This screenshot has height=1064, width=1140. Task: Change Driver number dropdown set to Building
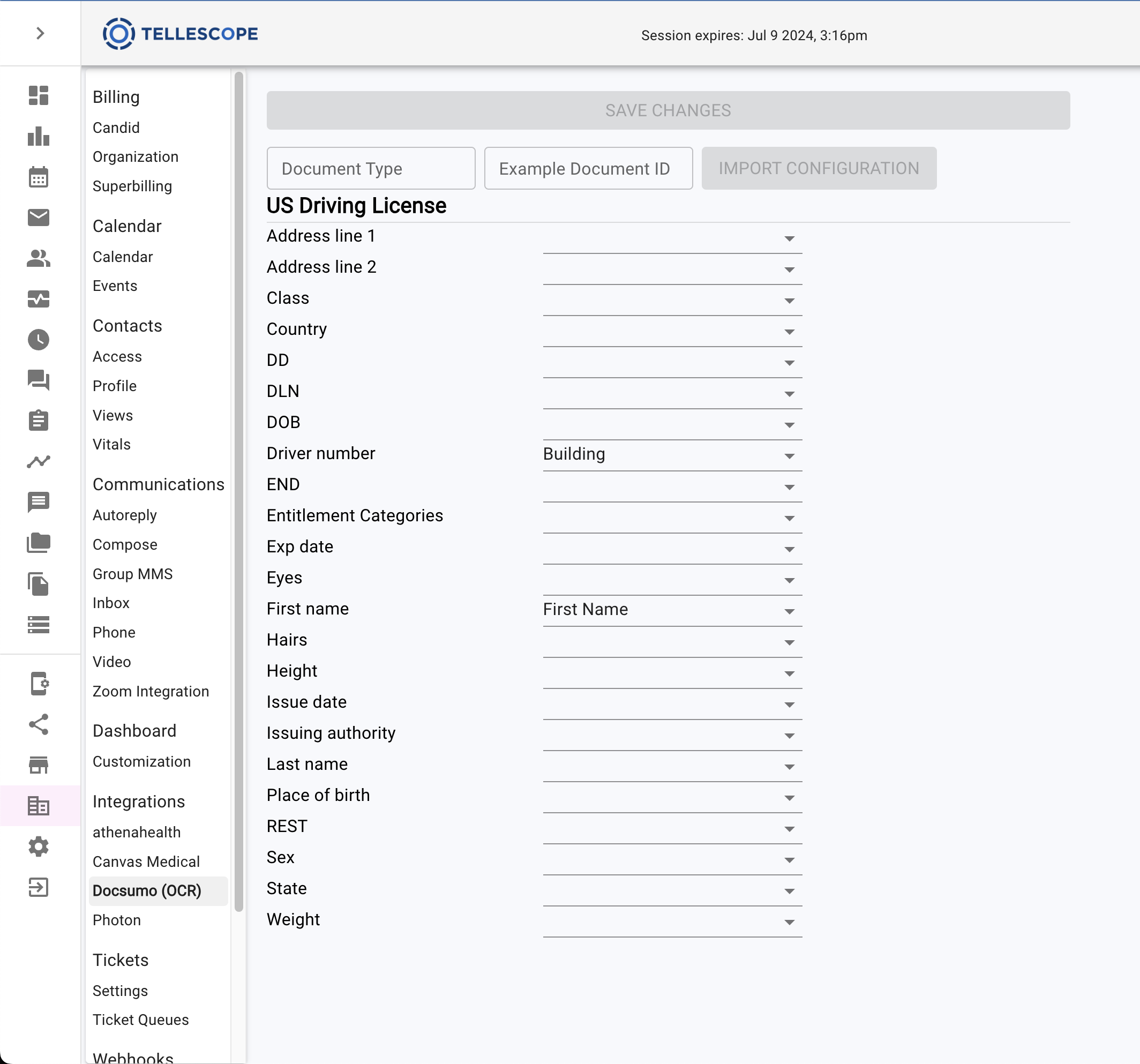click(672, 455)
